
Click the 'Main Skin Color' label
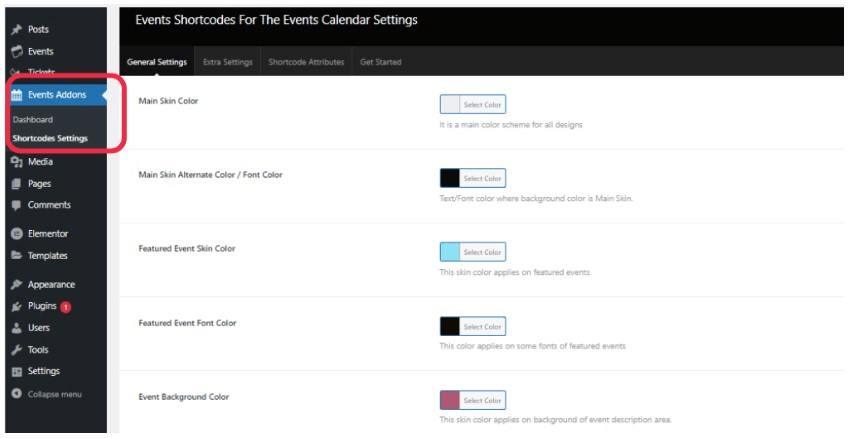pos(168,101)
